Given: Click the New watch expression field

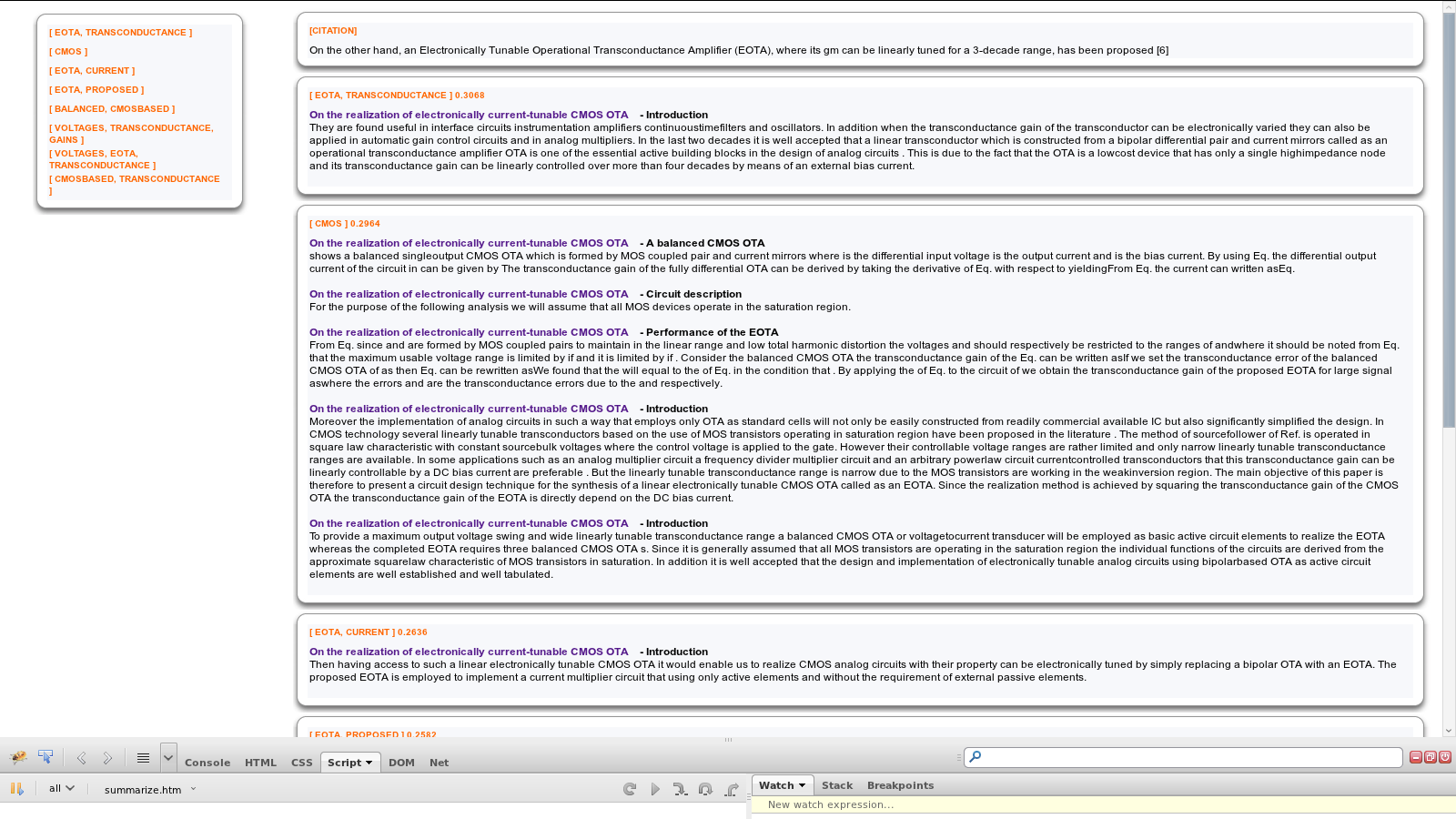Looking at the screenshot, I should [1103, 804].
